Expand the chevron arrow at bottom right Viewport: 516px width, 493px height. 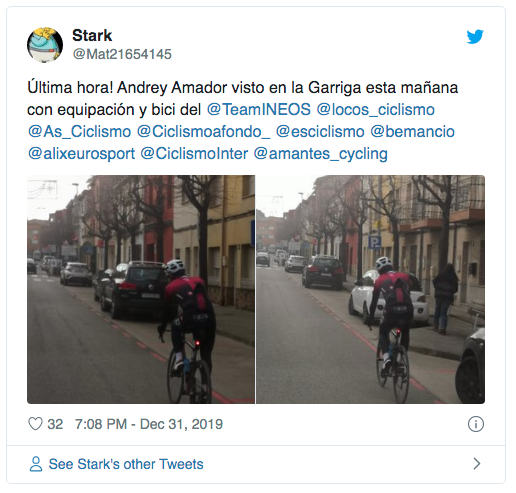[477, 464]
